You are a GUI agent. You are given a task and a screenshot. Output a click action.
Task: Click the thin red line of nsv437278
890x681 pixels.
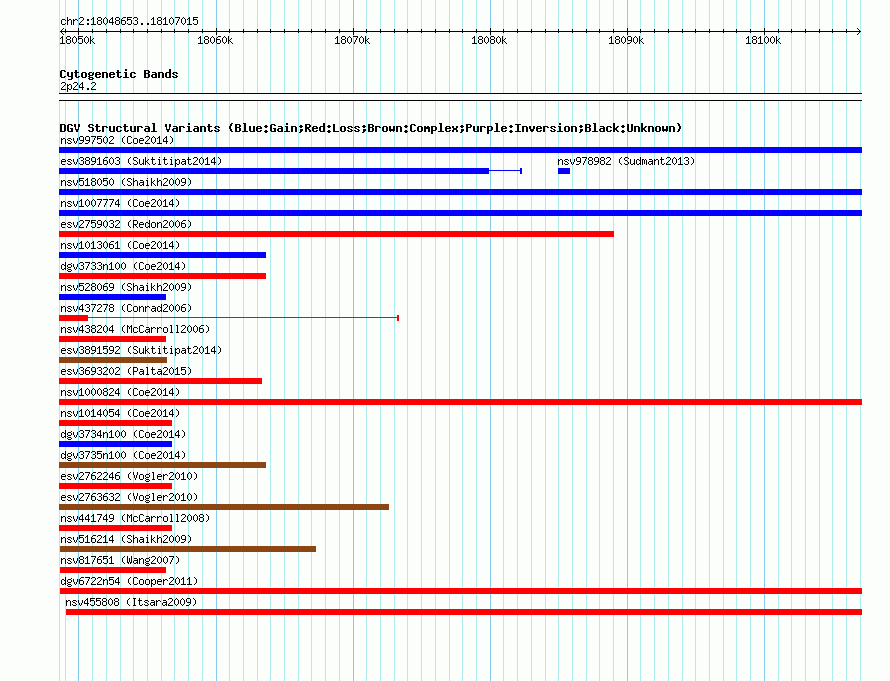click(243, 318)
